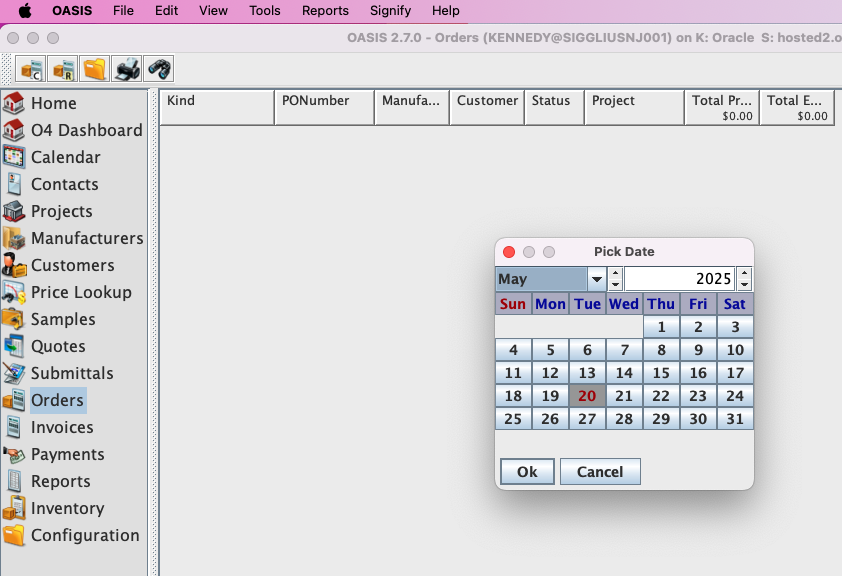The image size is (842, 576).
Task: Open the Edit menu
Action: tap(166, 11)
